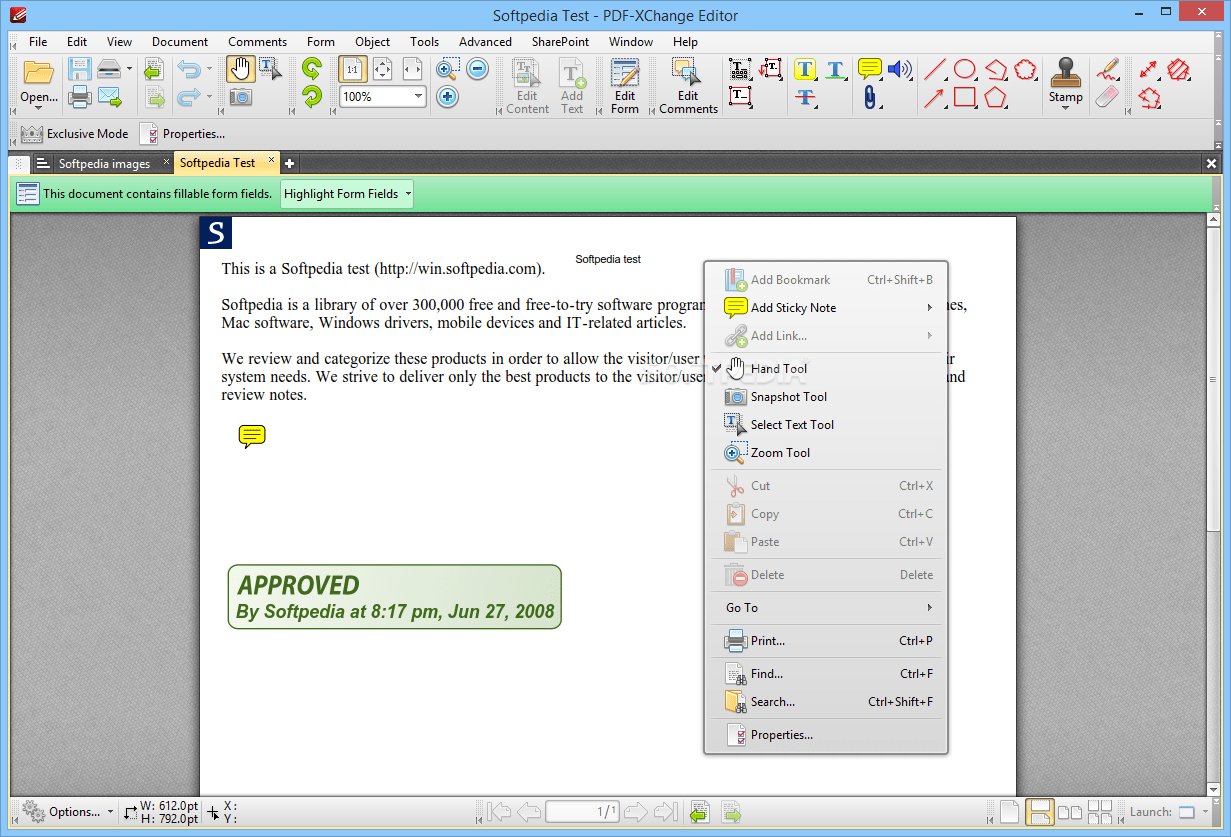
Task: Select the Select Text tool toolbar icon
Action: tap(270, 69)
